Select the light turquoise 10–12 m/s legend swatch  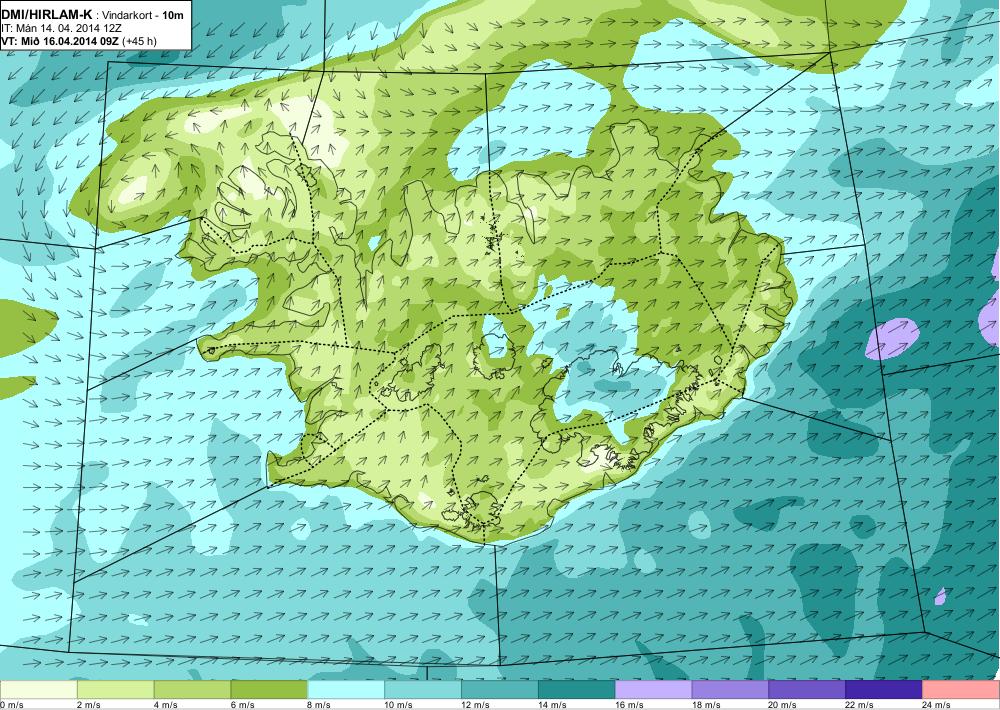423,690
